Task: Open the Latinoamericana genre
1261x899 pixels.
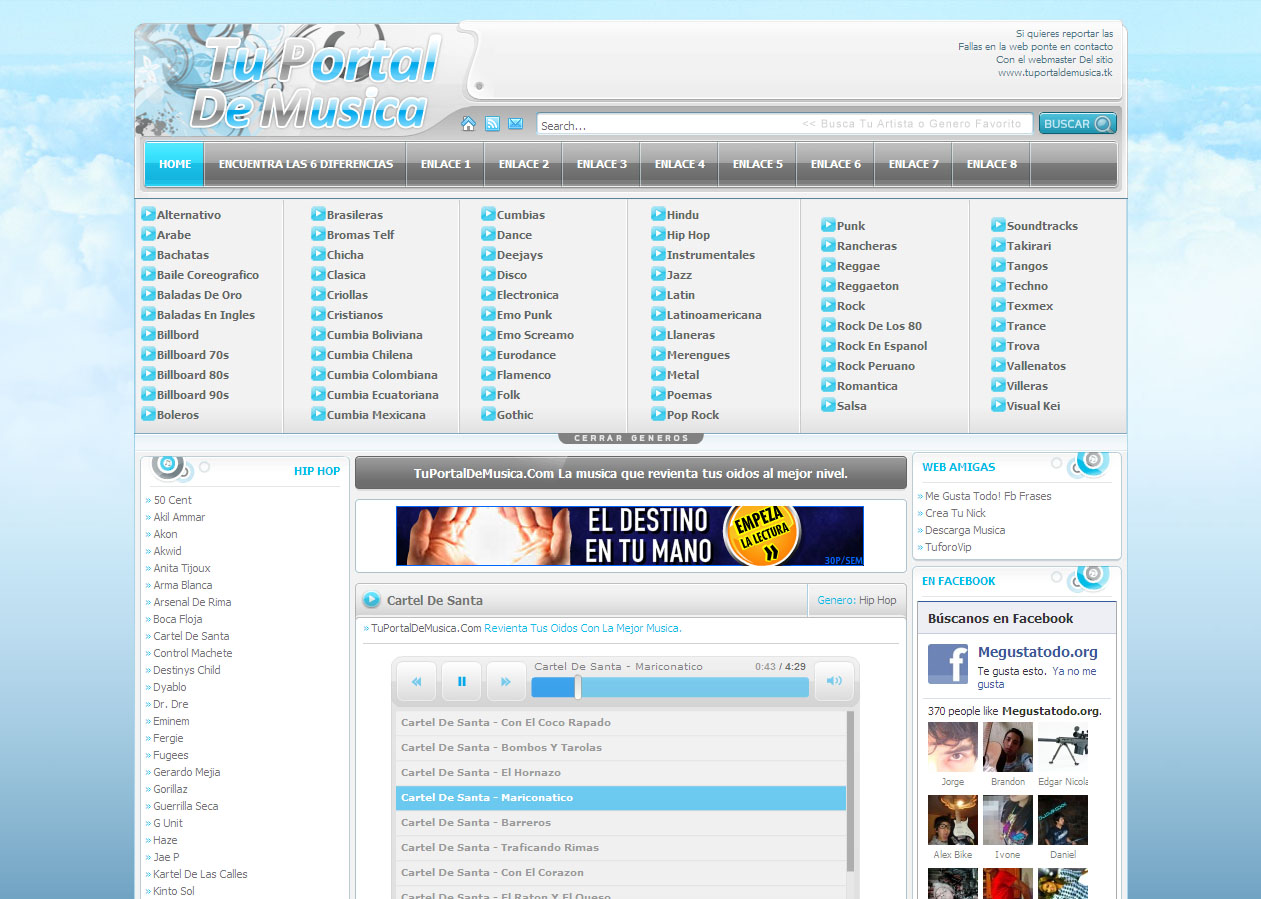Action: [714, 315]
